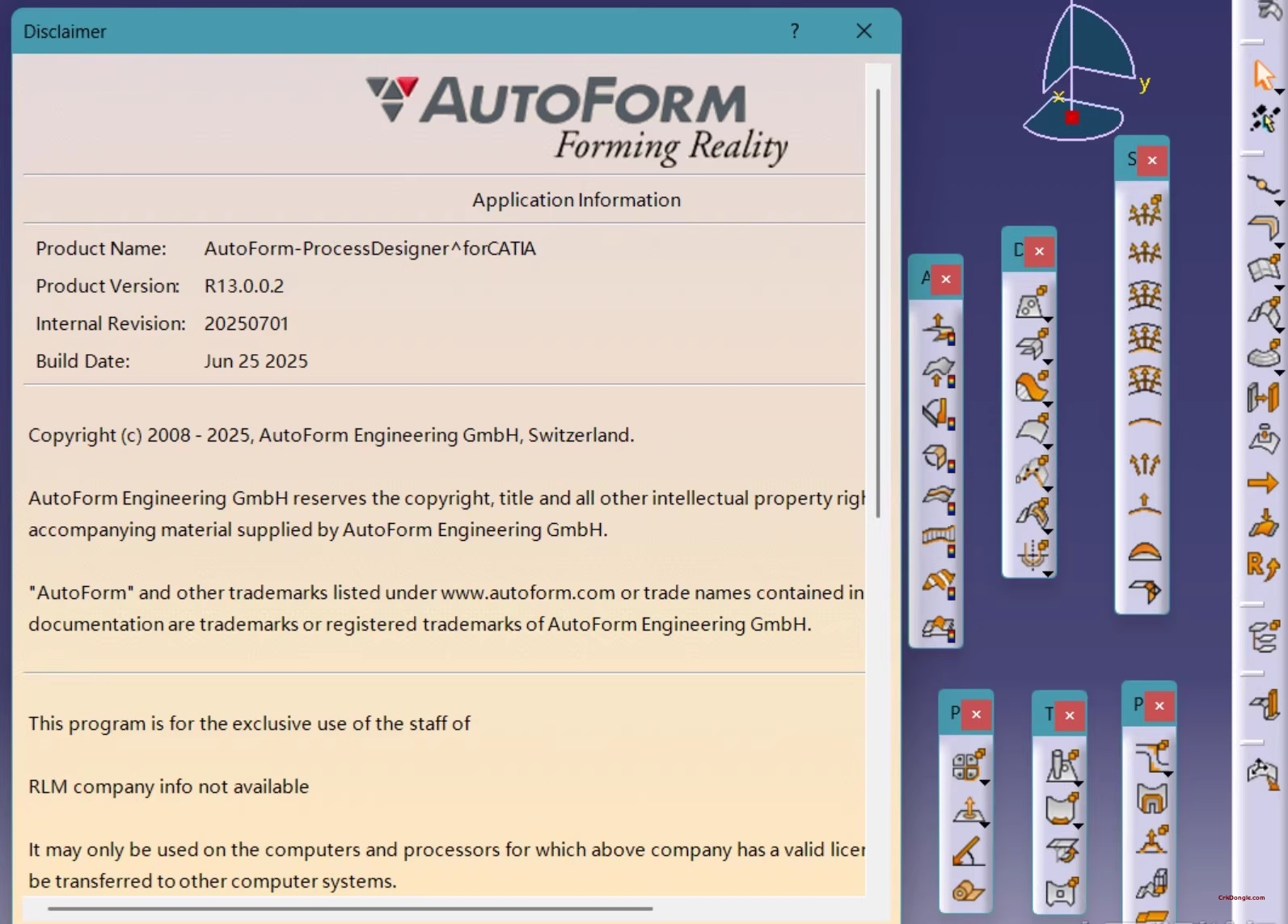Click the surface with move-arrows icon
The width and height of the screenshot is (1288, 924).
1264,774
